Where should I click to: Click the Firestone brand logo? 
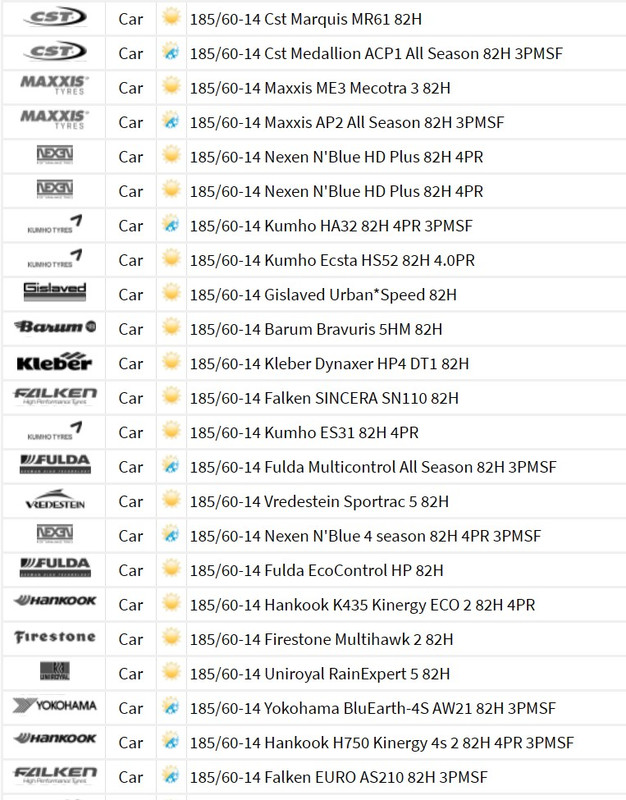pos(55,637)
